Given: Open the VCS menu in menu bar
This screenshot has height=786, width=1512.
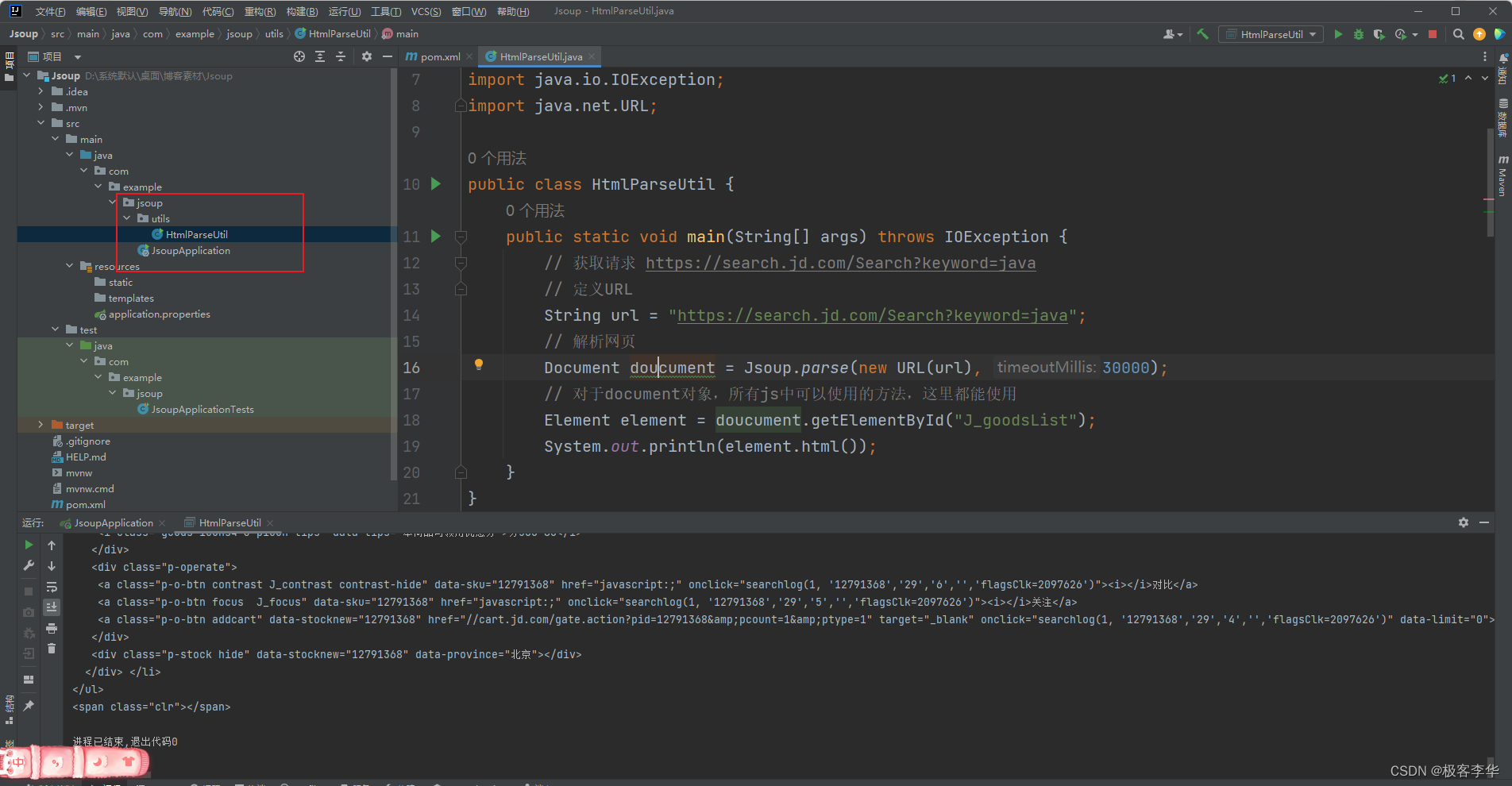Looking at the screenshot, I should (426, 11).
